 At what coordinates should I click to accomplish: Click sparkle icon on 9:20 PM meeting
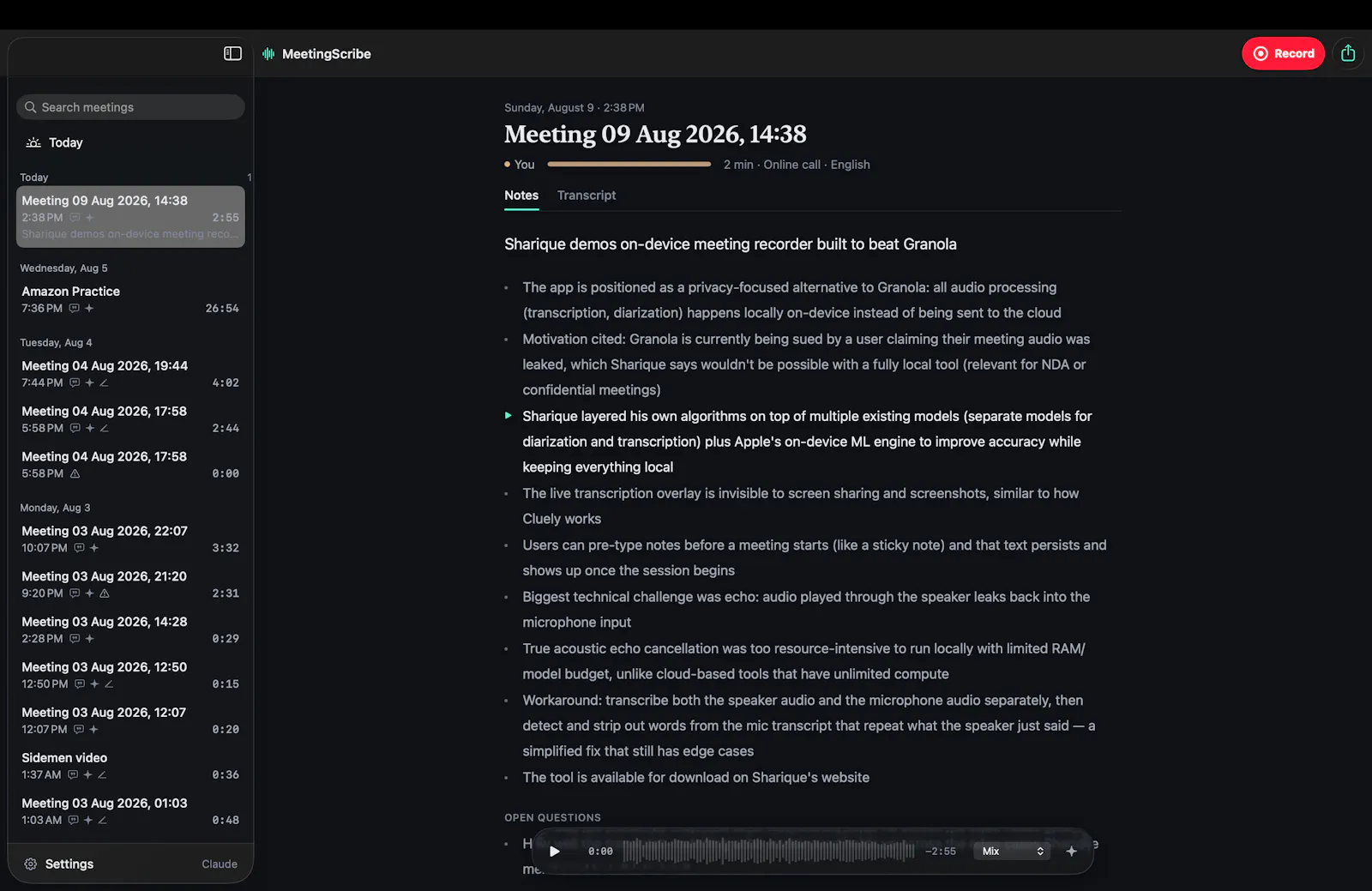coord(89,593)
